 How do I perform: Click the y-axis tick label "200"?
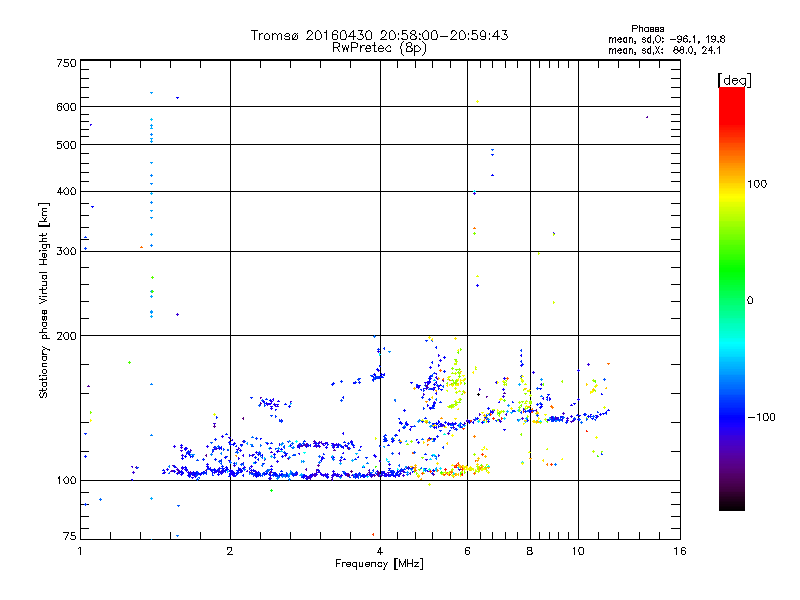pos(66,336)
